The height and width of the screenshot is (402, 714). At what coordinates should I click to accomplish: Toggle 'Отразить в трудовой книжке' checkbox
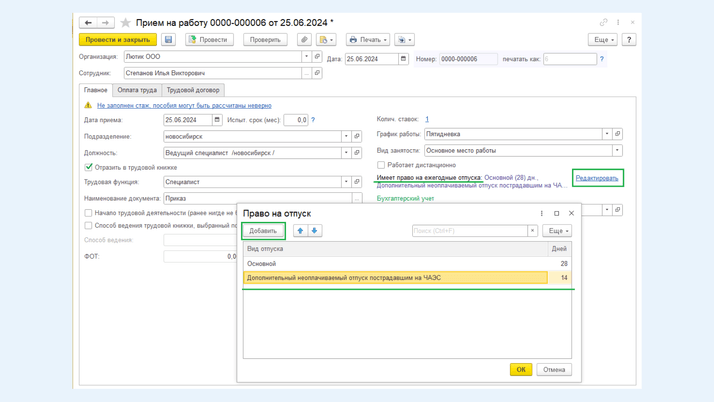89,168
